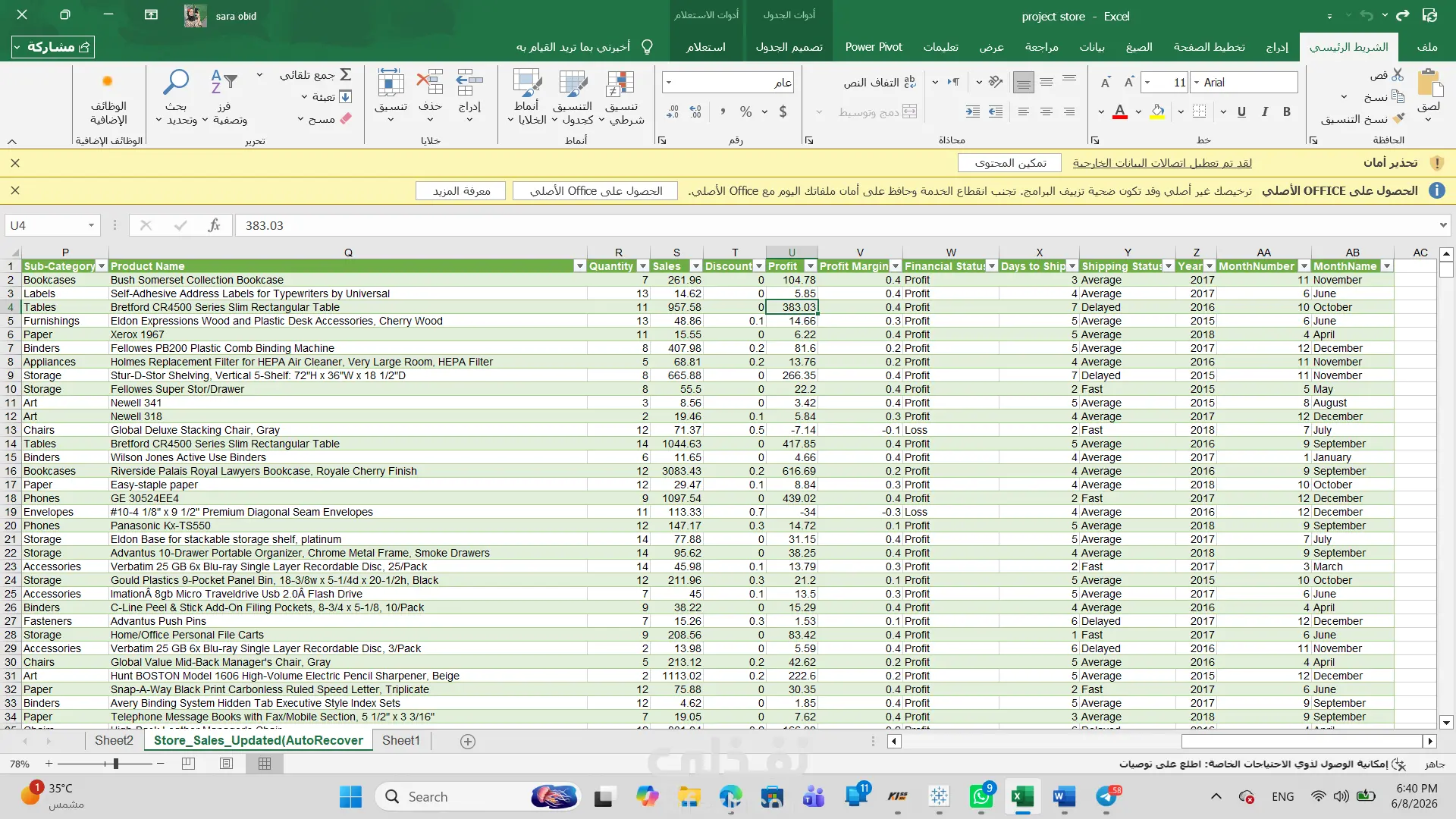Apply the currency dollar number format
This screenshot has height=819, width=1456.
click(783, 112)
